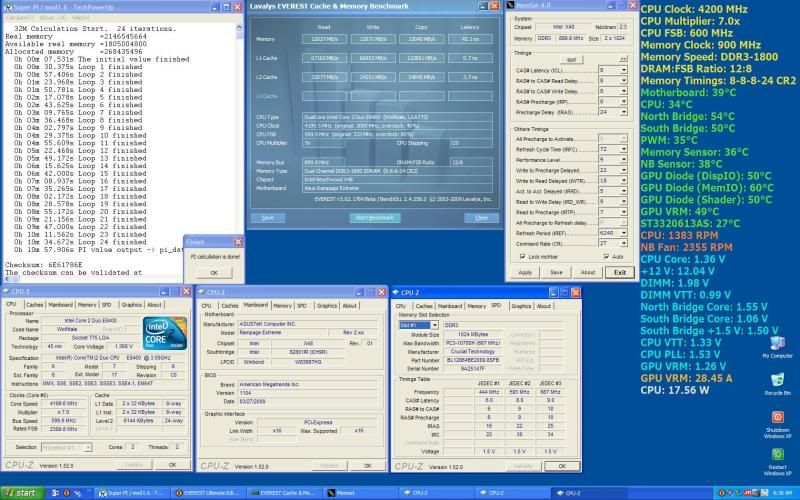Click the MemSet 4.0 title bar icon
The image size is (800, 500).
pos(511,6)
